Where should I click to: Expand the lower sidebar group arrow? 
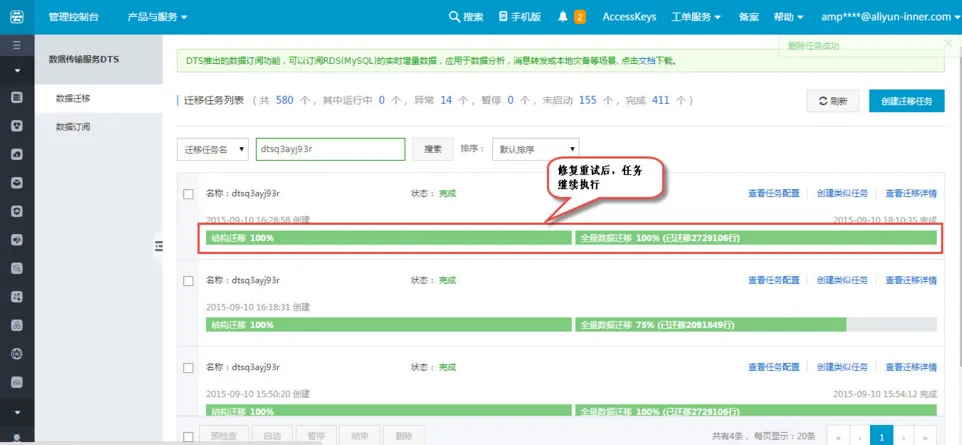tap(17, 412)
